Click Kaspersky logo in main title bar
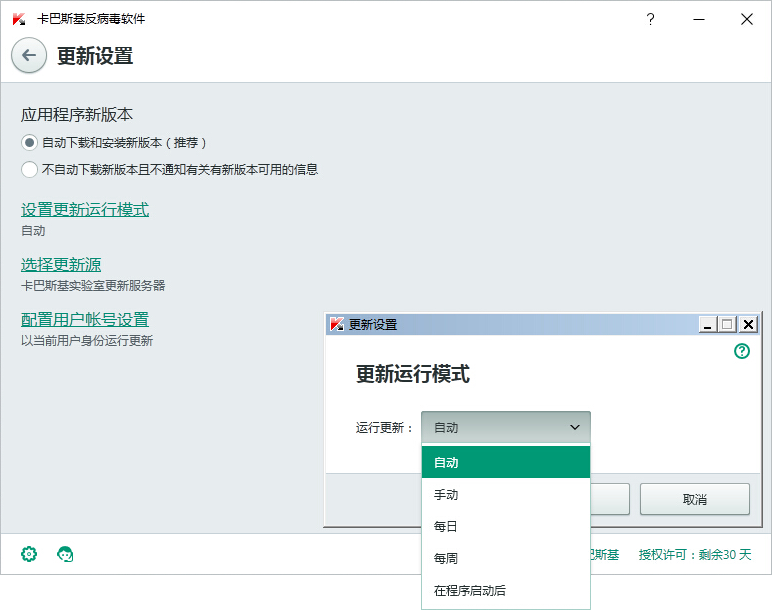772x610 pixels. (19, 19)
